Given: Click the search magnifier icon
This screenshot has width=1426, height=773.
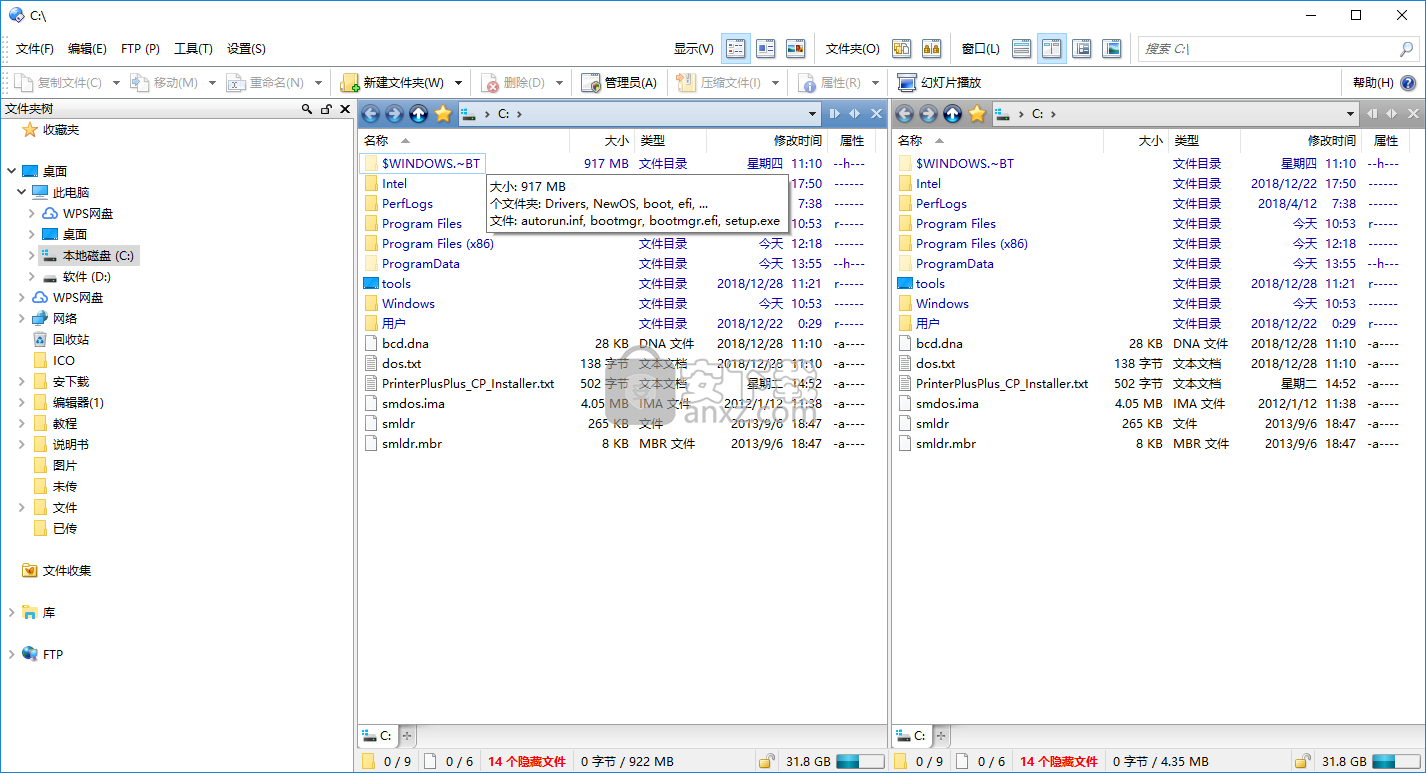Looking at the screenshot, I should point(1406,48).
